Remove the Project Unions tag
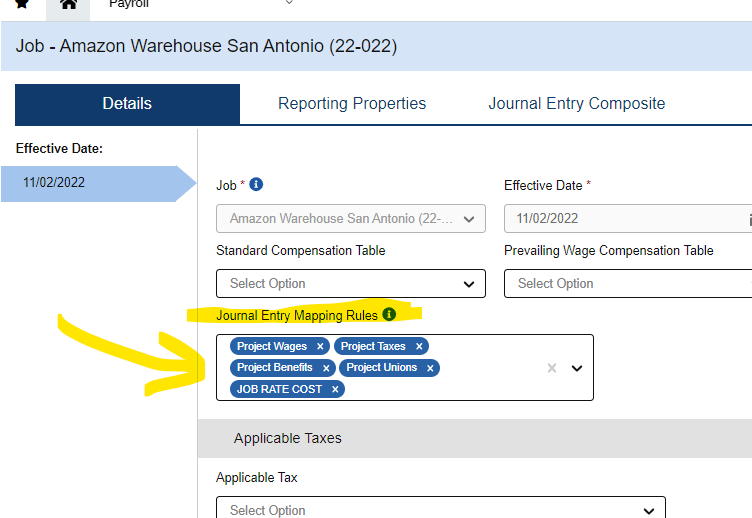The width and height of the screenshot is (752, 518). (x=430, y=368)
